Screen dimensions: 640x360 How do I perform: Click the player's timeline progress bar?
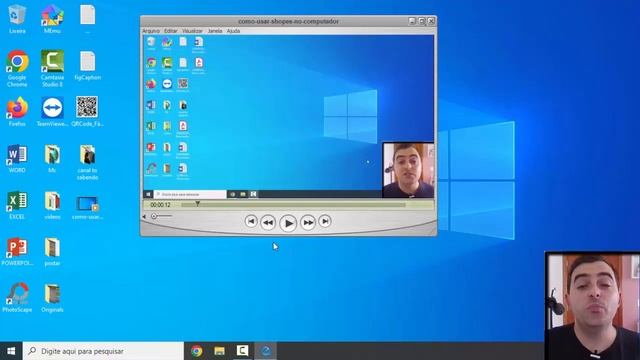pos(293,204)
